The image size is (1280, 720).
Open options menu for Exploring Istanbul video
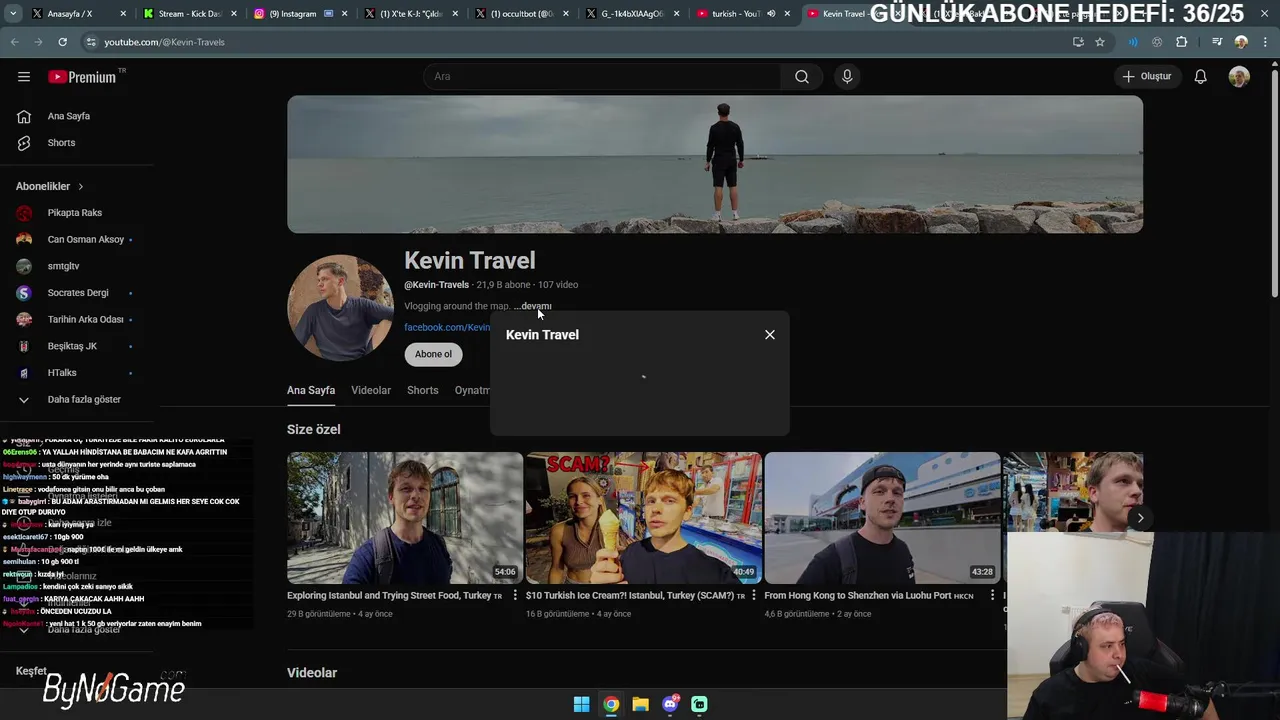point(515,596)
